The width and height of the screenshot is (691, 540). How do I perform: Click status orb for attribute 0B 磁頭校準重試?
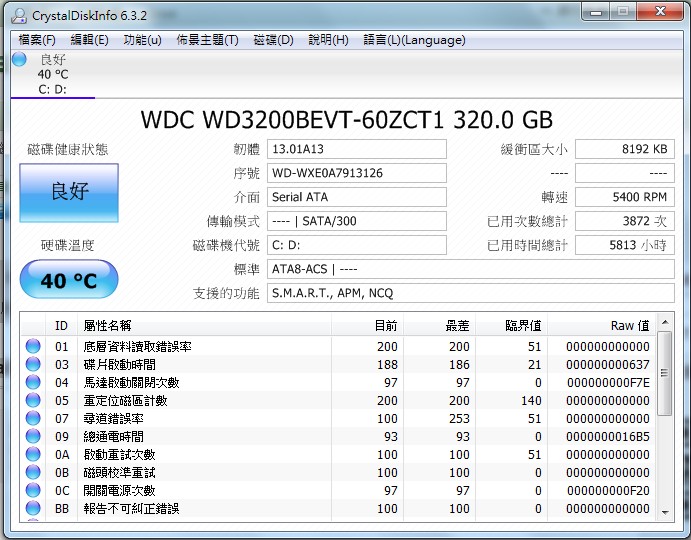[33, 472]
